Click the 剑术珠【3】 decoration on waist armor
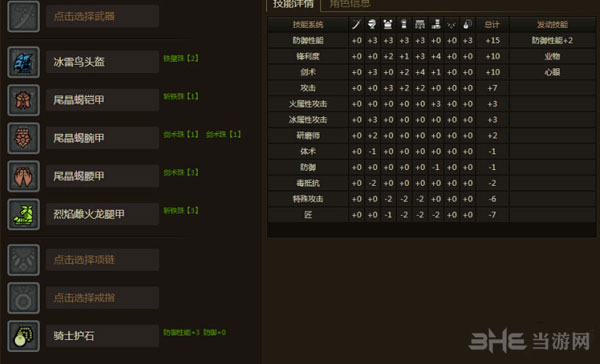 click(x=181, y=173)
